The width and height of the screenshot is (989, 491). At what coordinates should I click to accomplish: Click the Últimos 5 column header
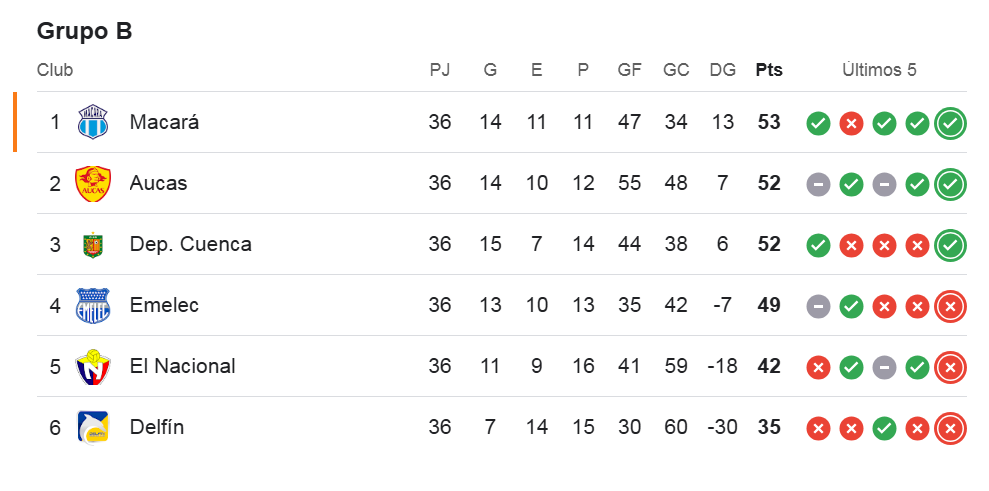879,70
